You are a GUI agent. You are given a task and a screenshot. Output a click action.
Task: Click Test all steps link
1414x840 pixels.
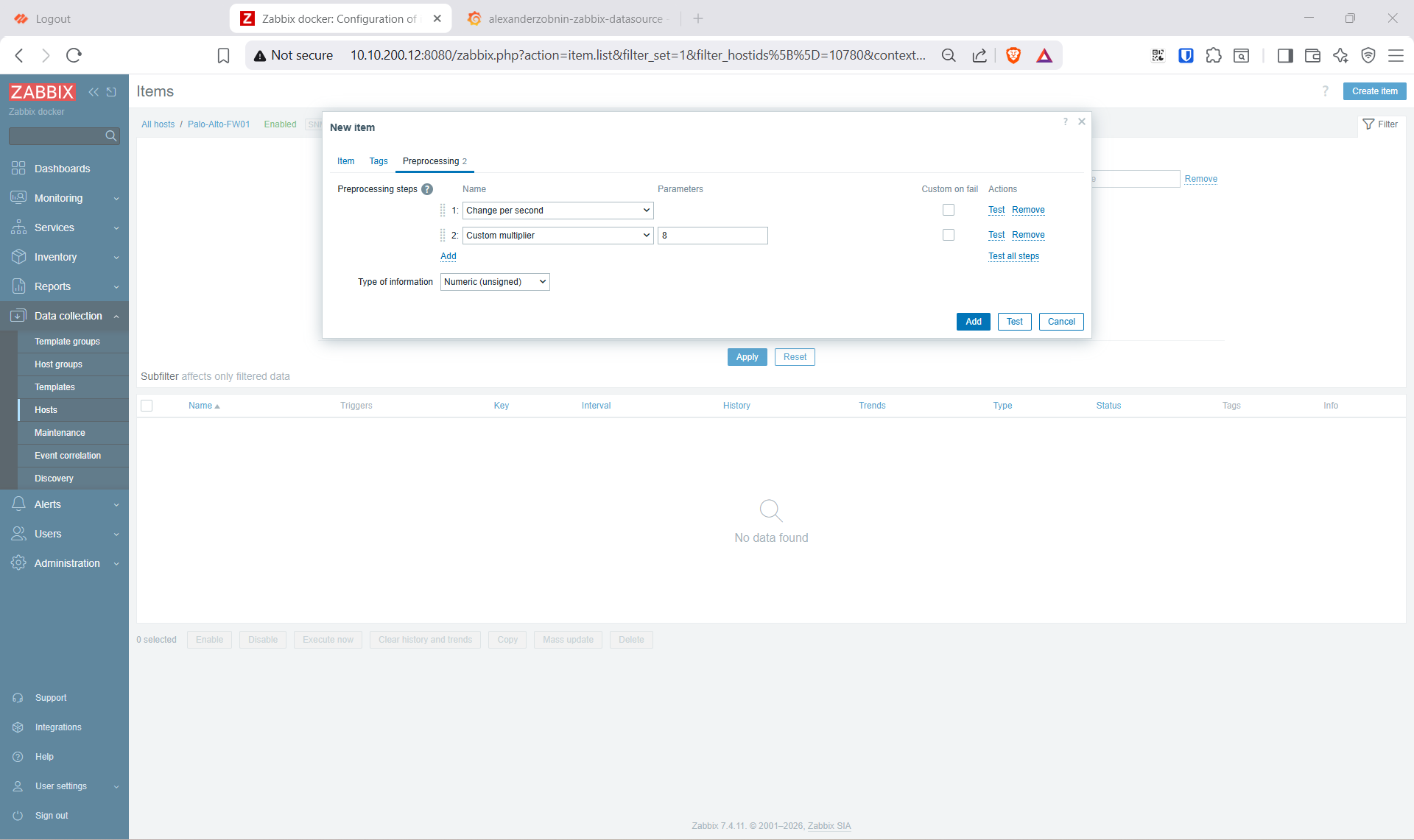click(x=1013, y=256)
